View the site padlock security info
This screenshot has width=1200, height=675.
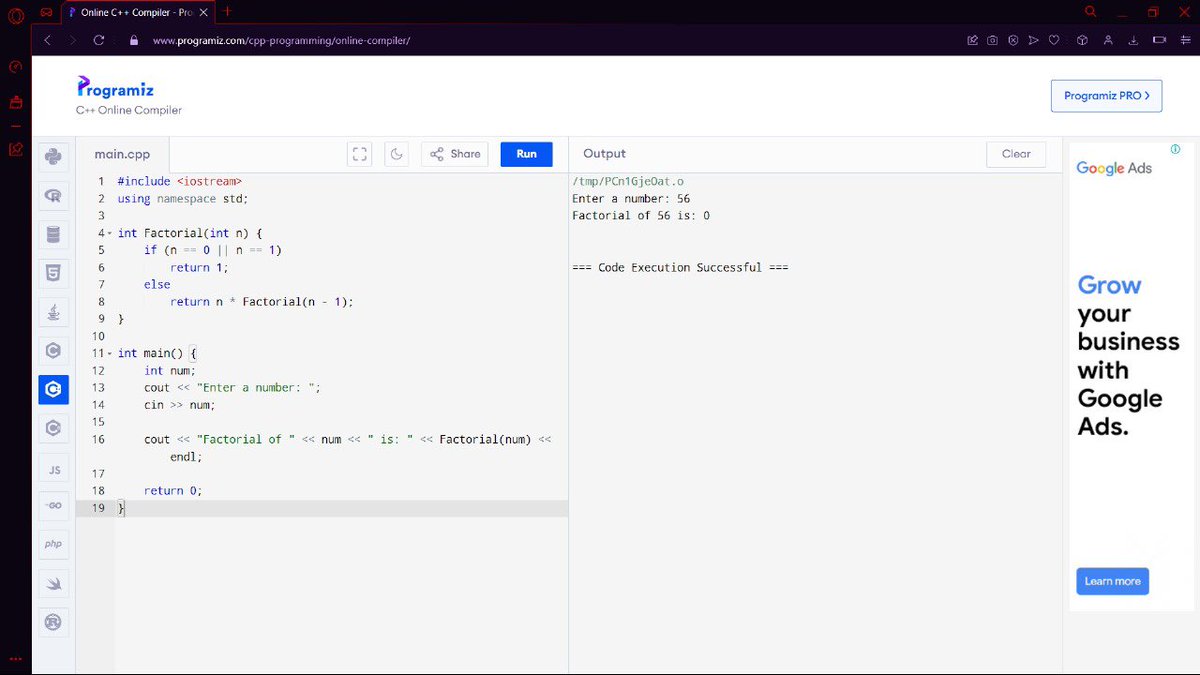[x=132, y=40]
